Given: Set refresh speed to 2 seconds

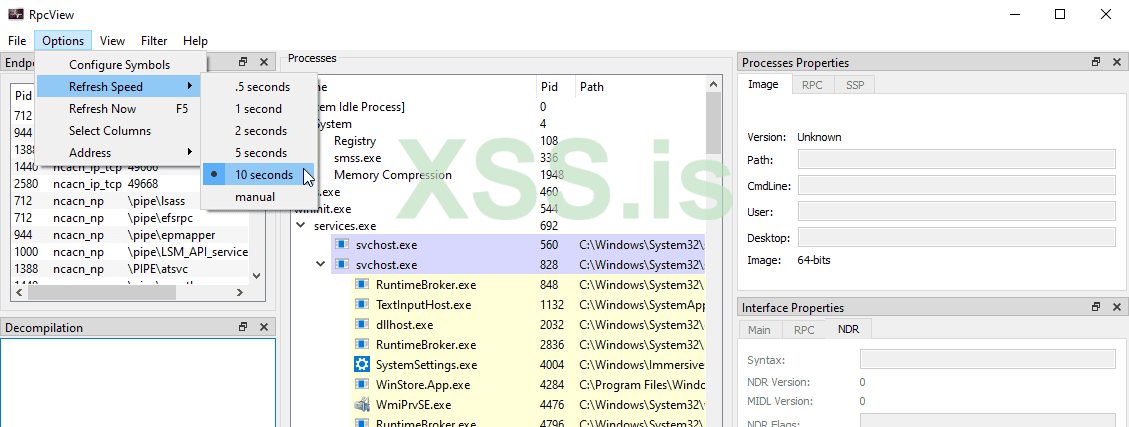Looking at the screenshot, I should point(258,131).
